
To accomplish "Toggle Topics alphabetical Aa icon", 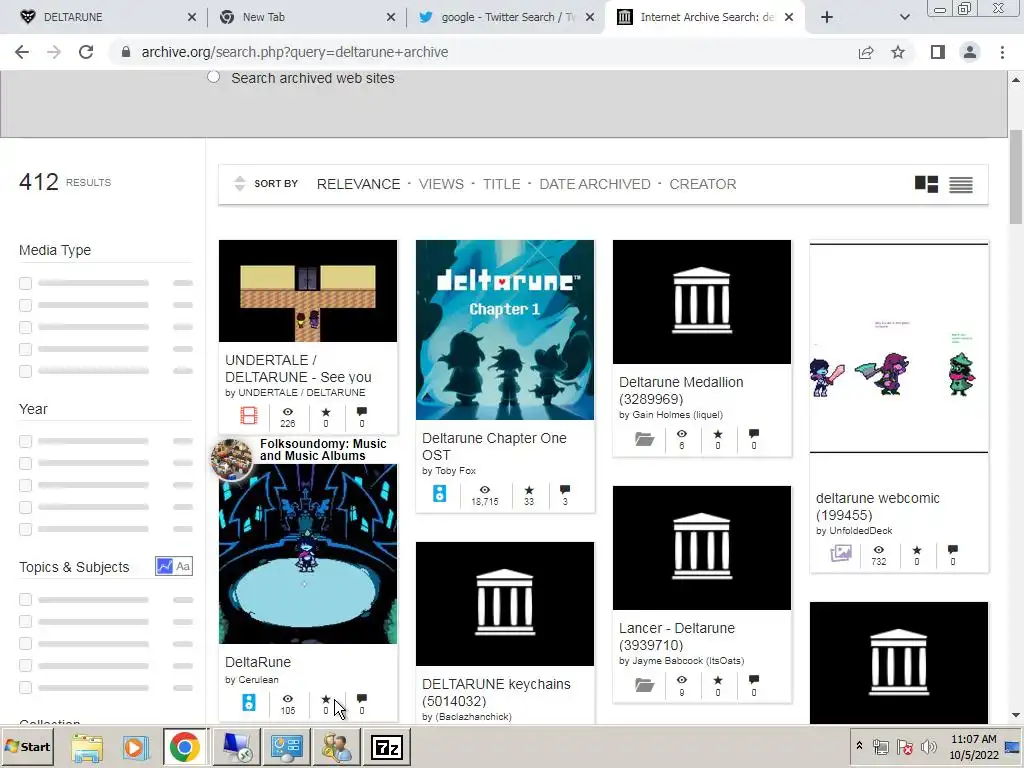I will tap(184, 566).
